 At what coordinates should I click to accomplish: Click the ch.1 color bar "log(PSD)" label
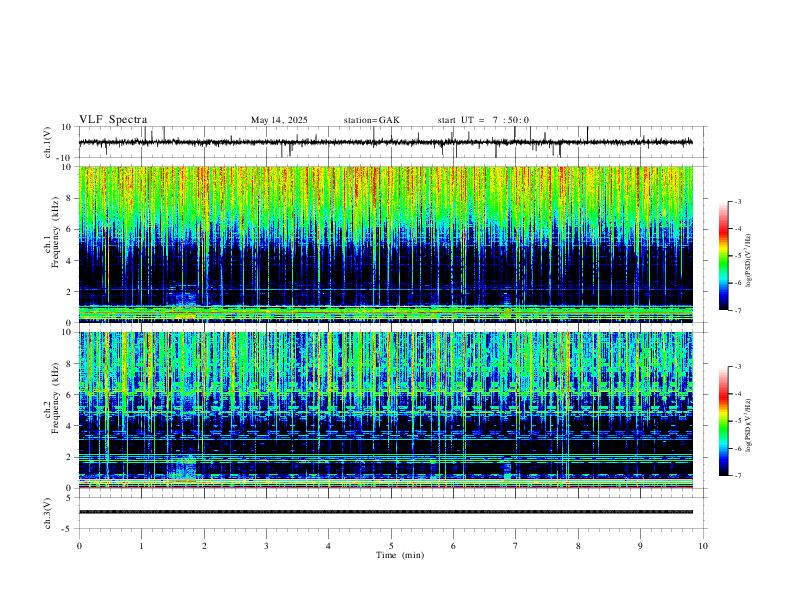click(x=748, y=261)
